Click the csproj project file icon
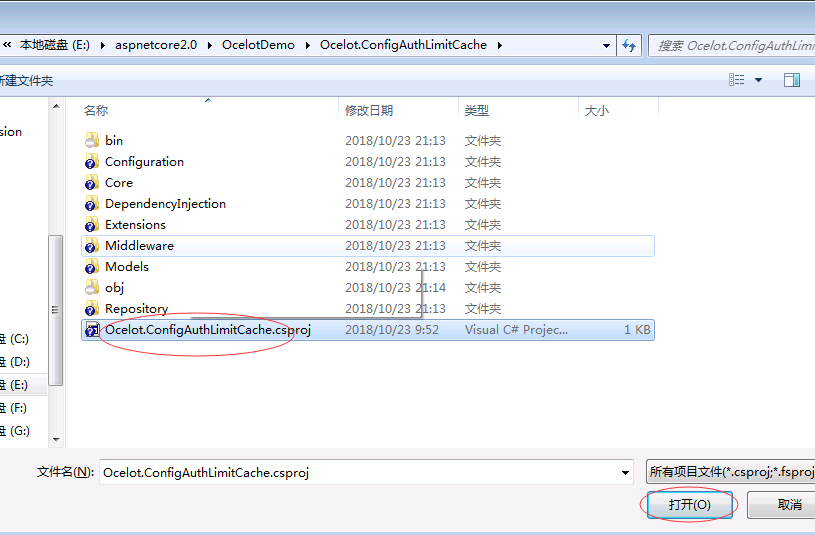815x535 pixels. coord(91,330)
